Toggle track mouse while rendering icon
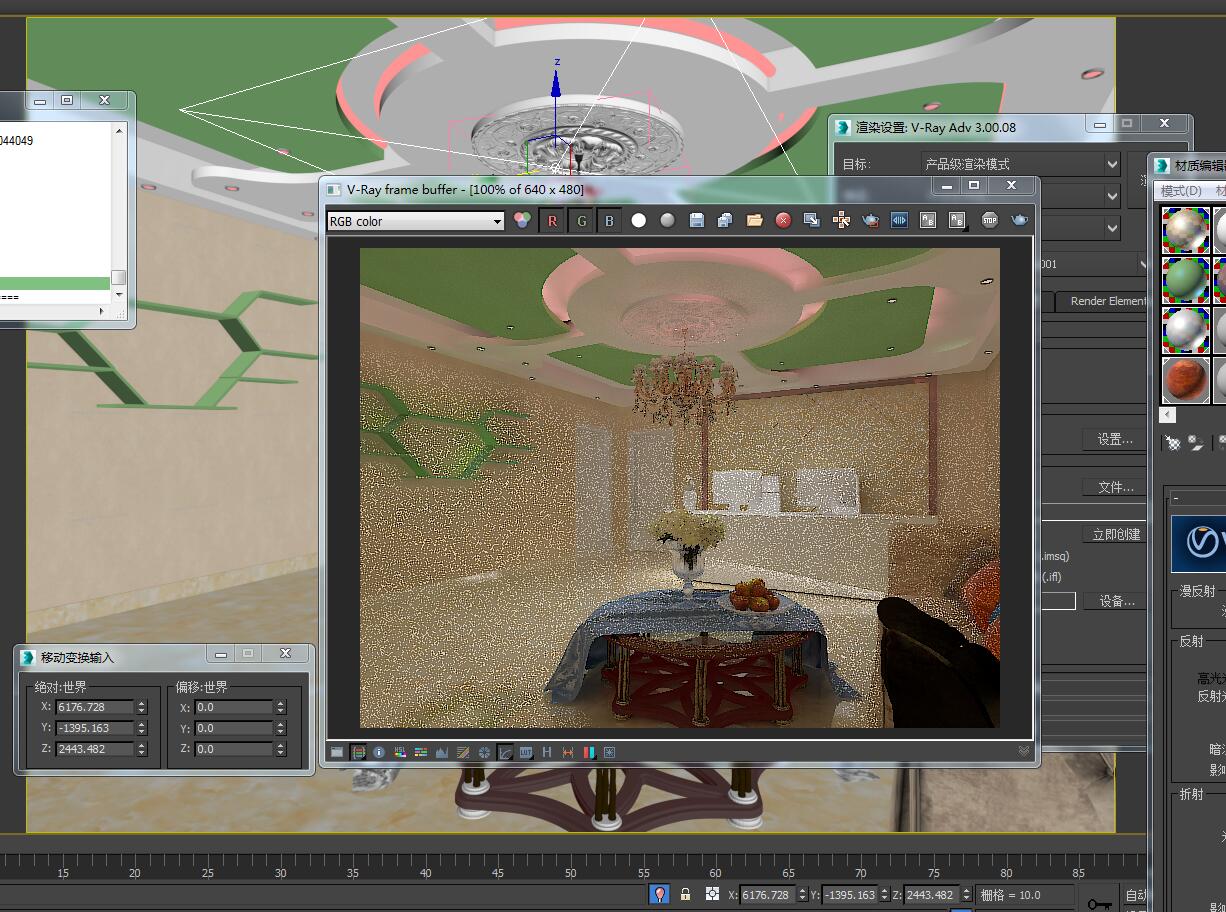This screenshot has width=1226, height=912. [841, 221]
